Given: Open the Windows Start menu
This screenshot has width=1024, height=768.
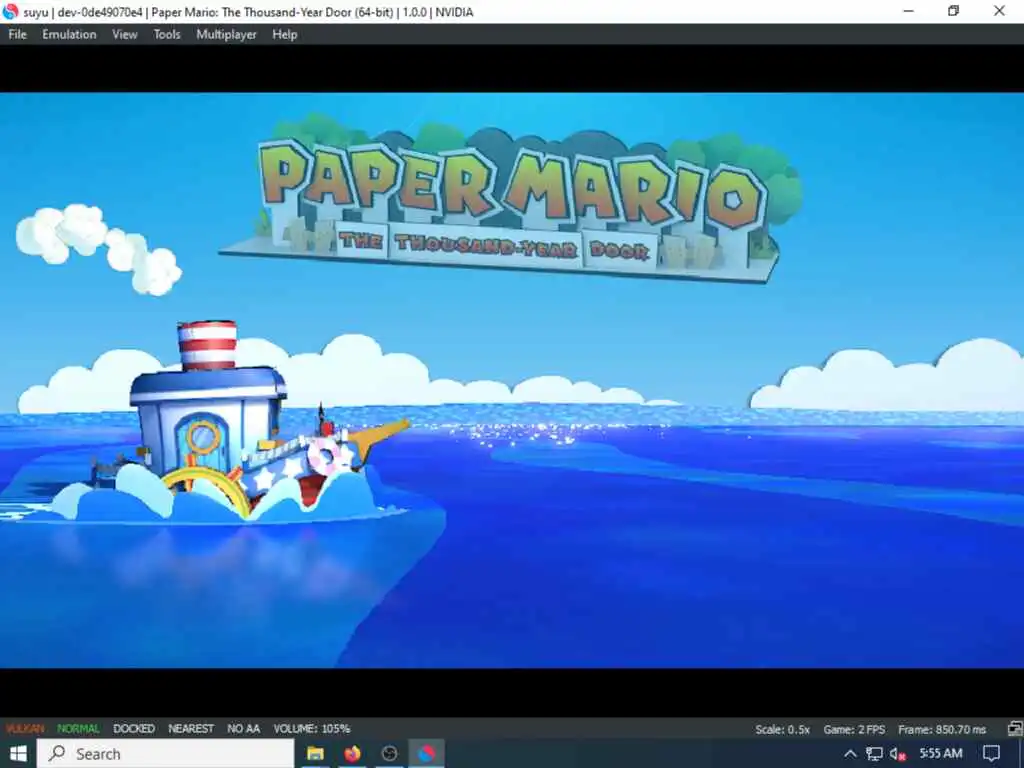Looking at the screenshot, I should click(x=18, y=754).
